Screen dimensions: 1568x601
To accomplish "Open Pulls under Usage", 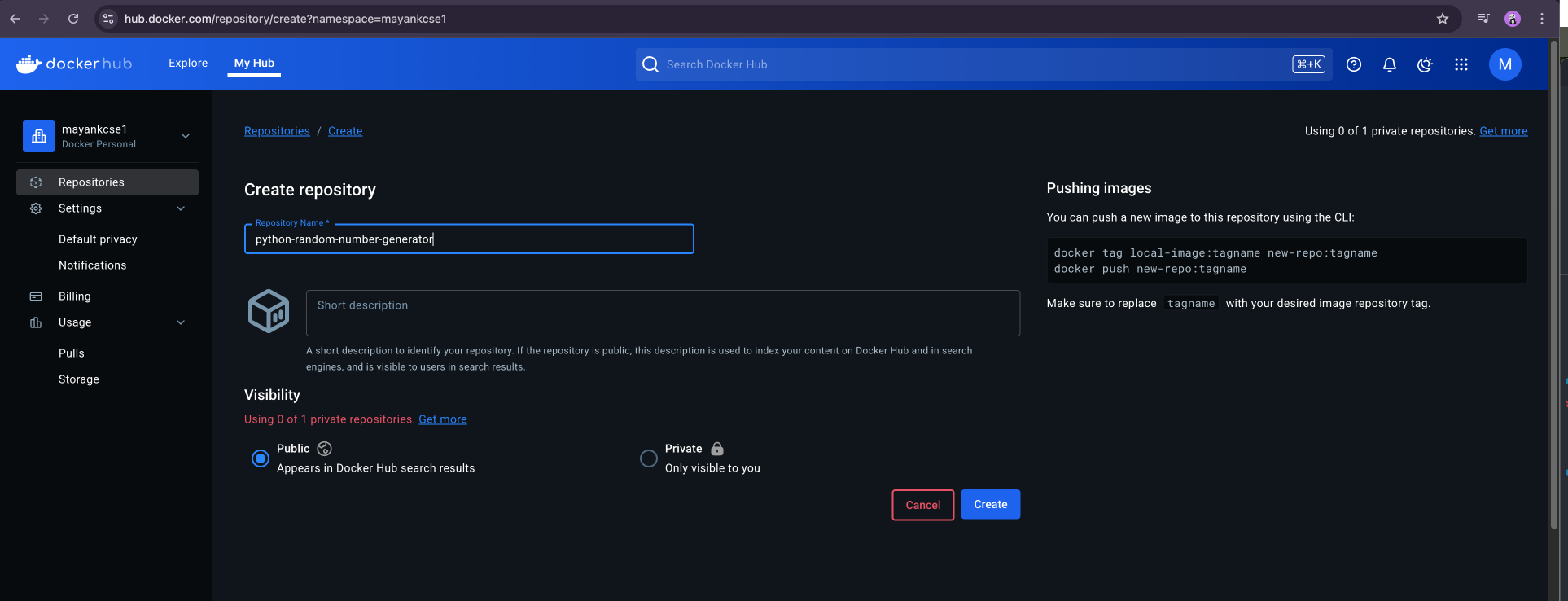I will tap(72, 353).
